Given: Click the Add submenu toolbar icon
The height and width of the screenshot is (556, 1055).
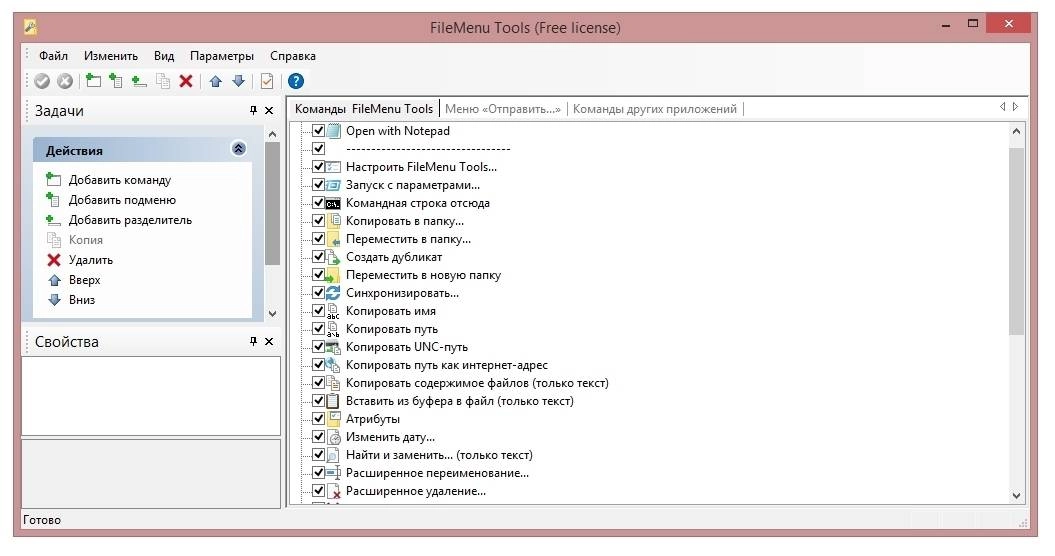Looking at the screenshot, I should click(116, 81).
